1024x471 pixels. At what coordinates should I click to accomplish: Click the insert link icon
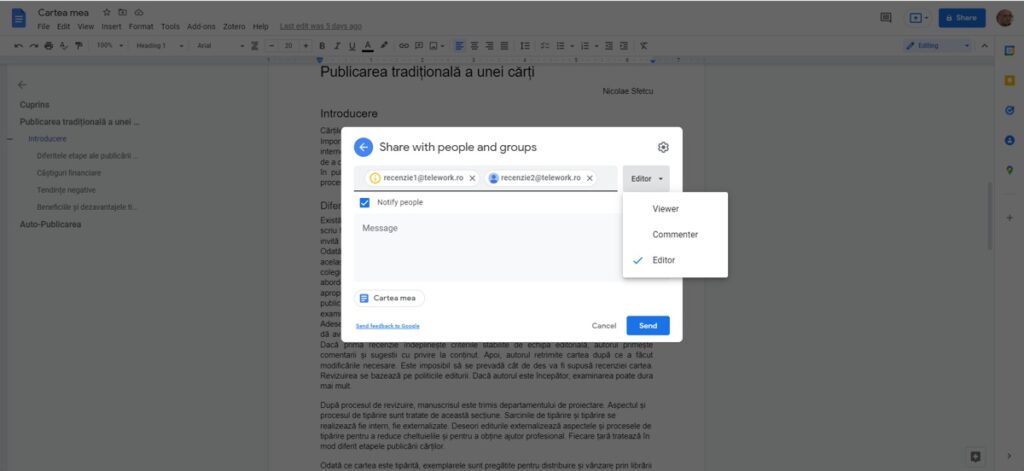click(404, 46)
